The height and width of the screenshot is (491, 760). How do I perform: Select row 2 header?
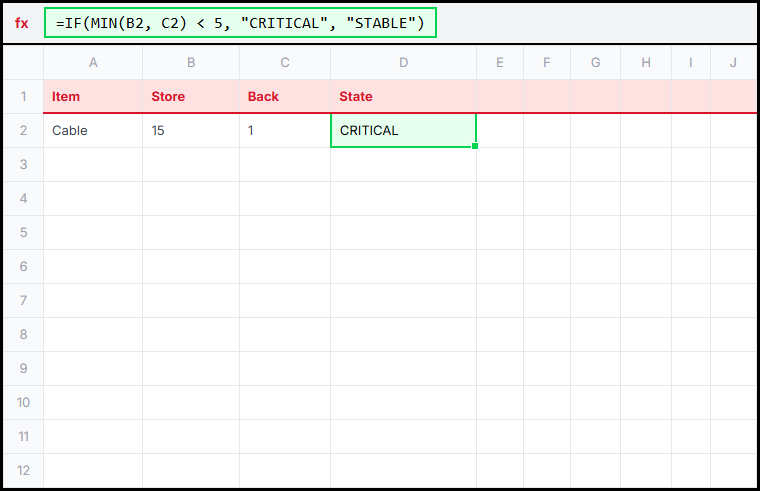[x=23, y=130]
